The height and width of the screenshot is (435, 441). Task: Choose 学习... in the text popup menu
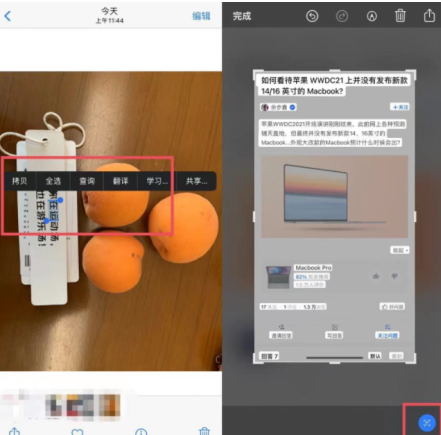tap(157, 181)
